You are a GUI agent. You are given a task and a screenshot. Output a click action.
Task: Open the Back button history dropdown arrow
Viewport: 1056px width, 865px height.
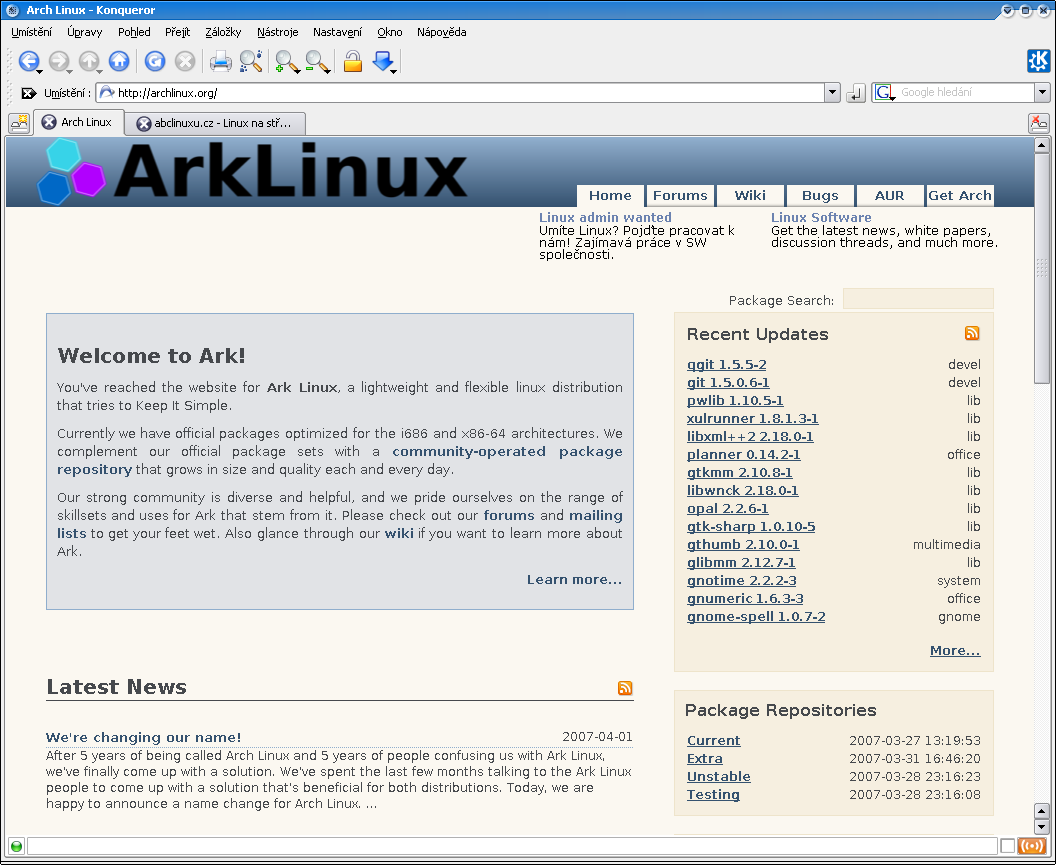40,71
